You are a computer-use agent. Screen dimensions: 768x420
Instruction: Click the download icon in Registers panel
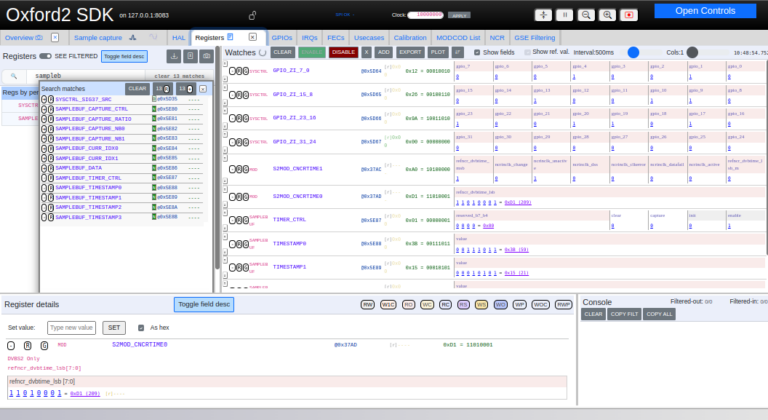tap(173, 56)
